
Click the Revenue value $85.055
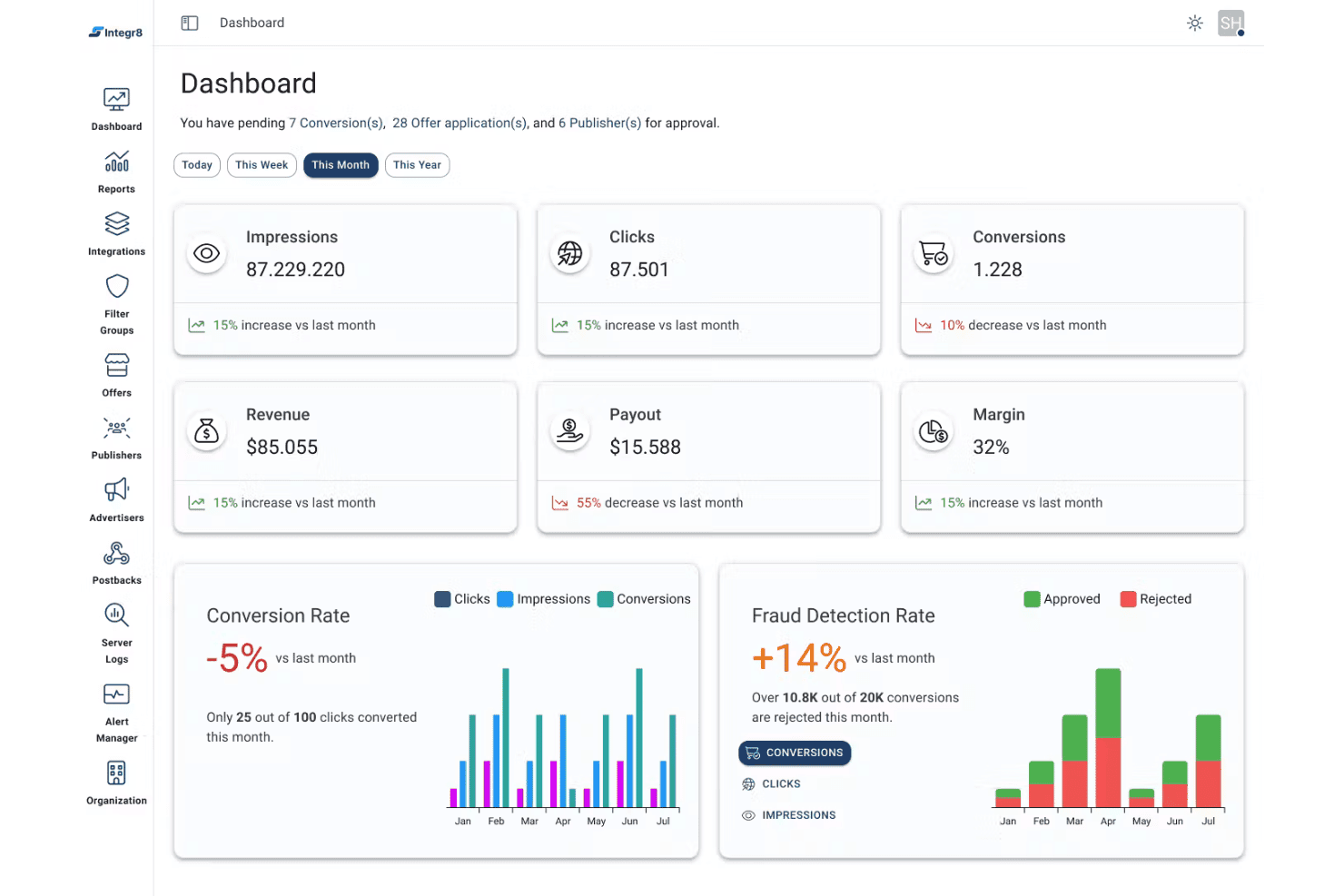(x=282, y=448)
